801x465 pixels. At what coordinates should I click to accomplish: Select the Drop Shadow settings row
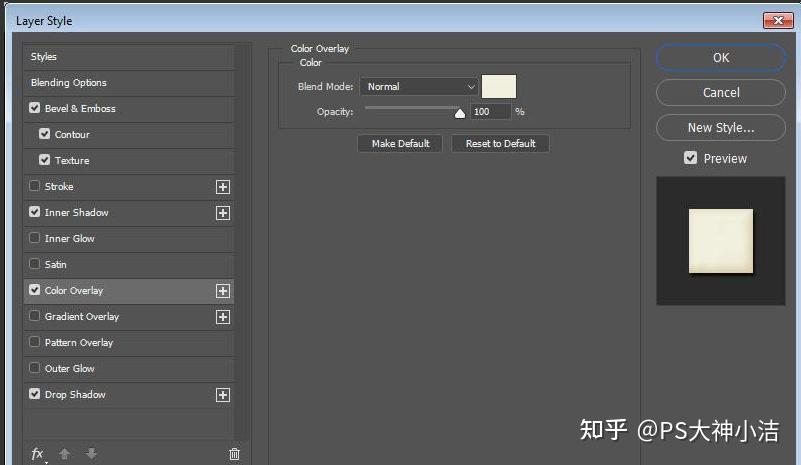[x=129, y=395]
